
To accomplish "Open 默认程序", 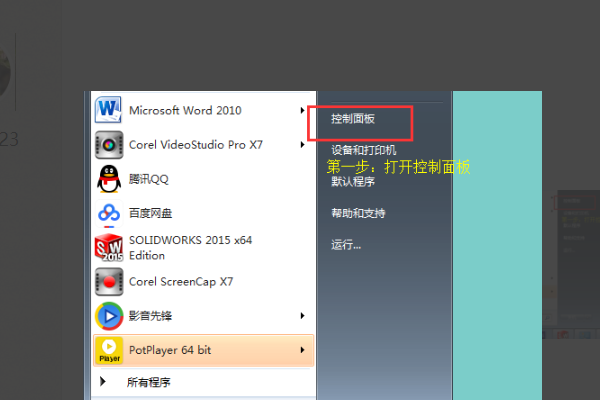I will point(353,181).
